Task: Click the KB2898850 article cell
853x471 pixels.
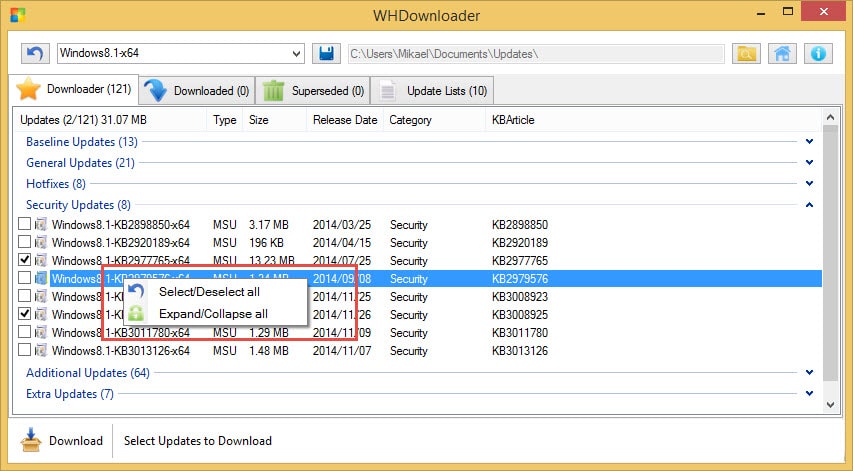Action: (520, 225)
